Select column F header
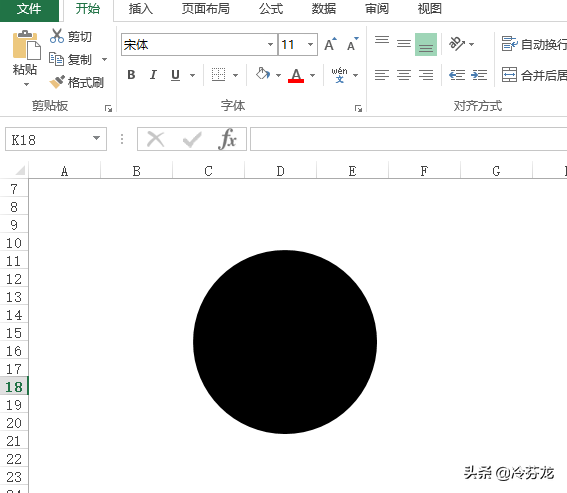The image size is (567, 493). pos(424,171)
